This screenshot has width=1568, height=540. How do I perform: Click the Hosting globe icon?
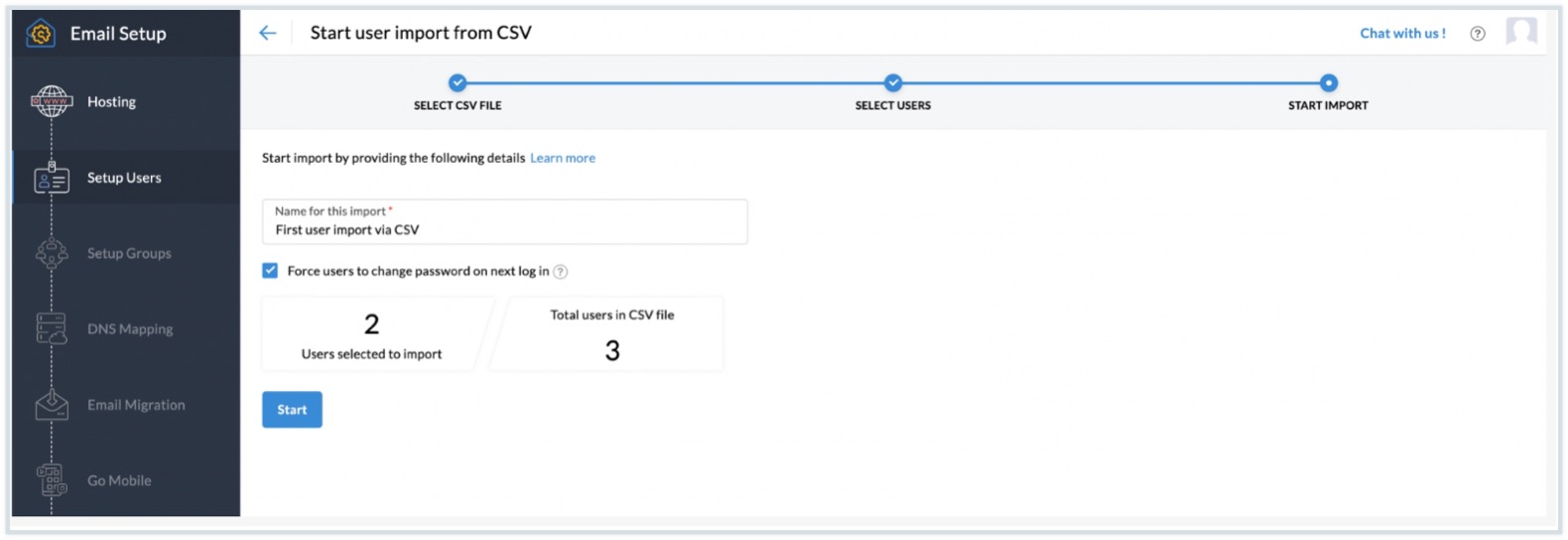point(52,101)
